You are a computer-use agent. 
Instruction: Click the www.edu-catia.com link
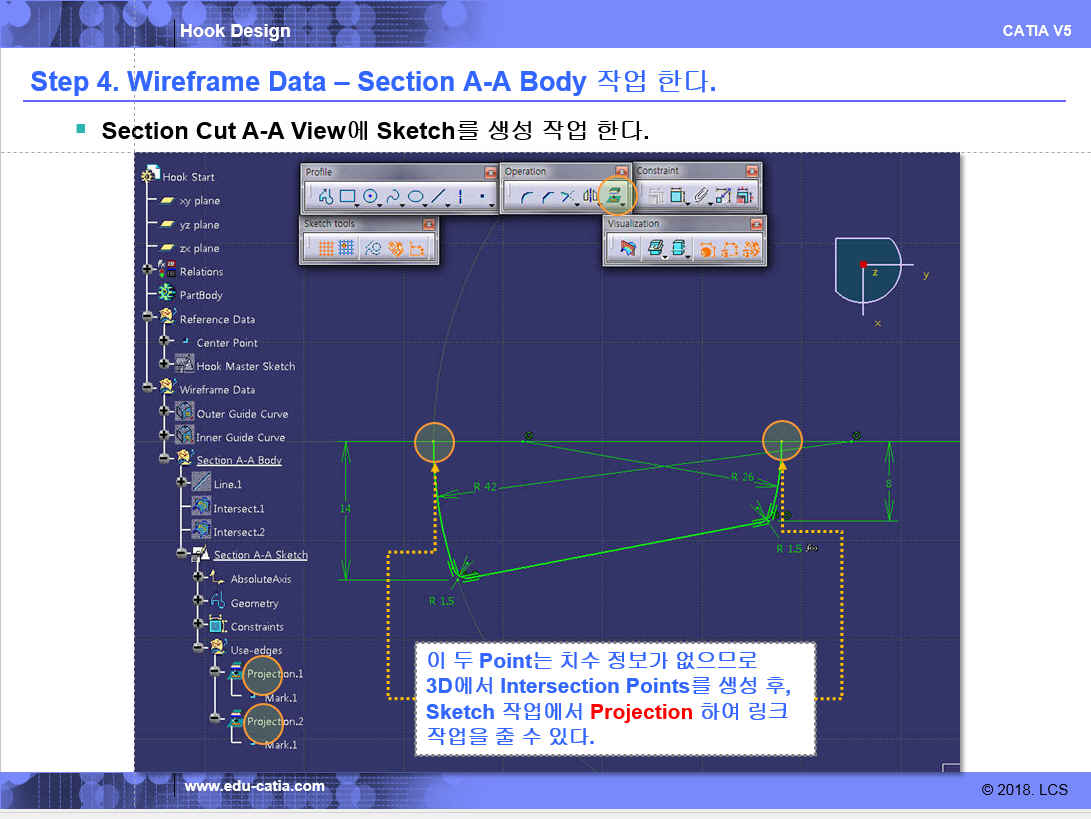[254, 786]
